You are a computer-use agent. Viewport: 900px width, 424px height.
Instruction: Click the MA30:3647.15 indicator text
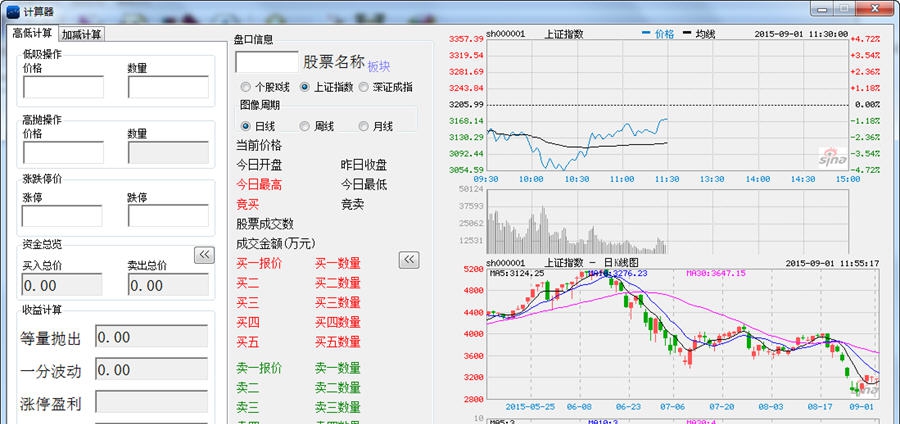point(716,273)
